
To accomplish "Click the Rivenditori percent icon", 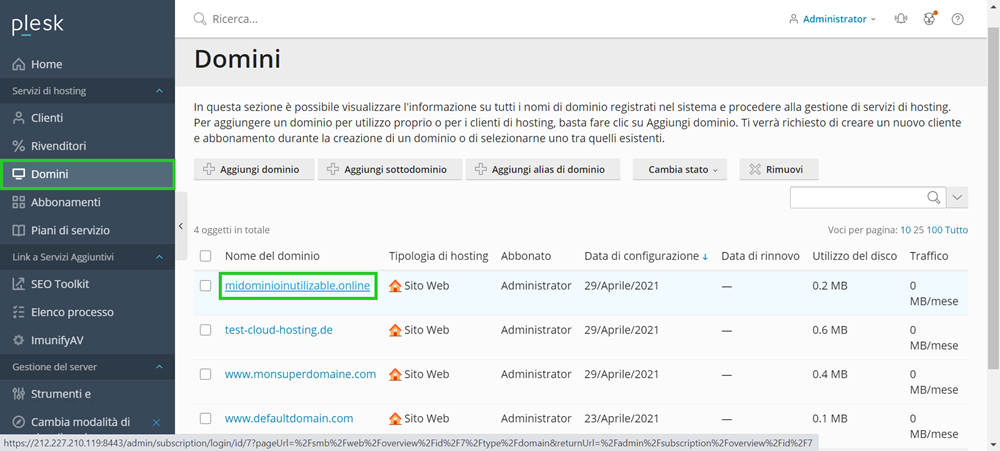I will (x=18, y=146).
